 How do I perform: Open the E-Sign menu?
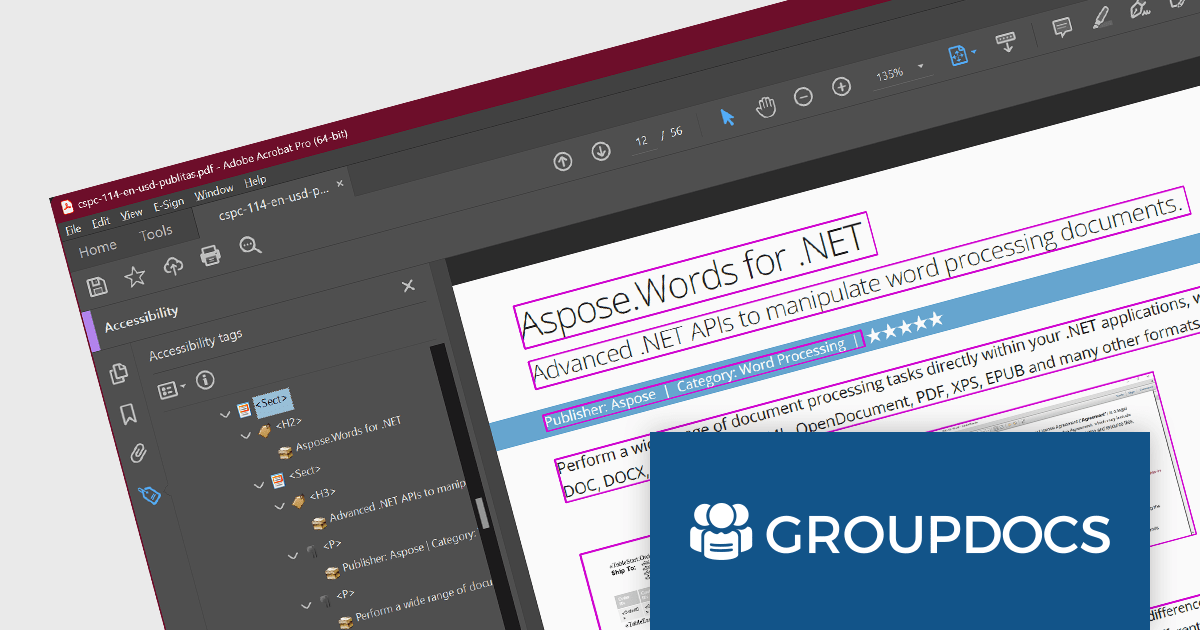168,203
